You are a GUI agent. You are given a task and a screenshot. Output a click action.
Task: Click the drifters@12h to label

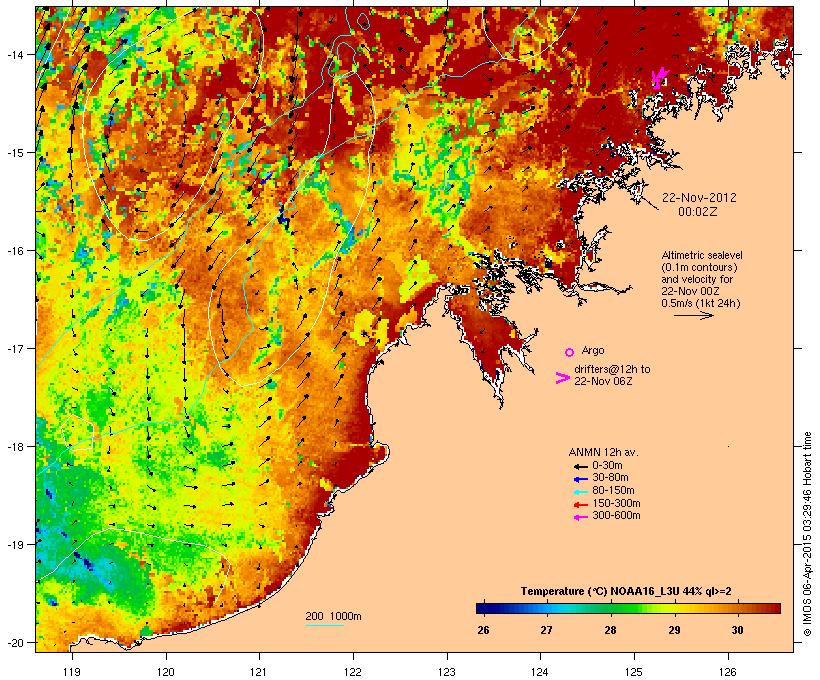[612, 369]
